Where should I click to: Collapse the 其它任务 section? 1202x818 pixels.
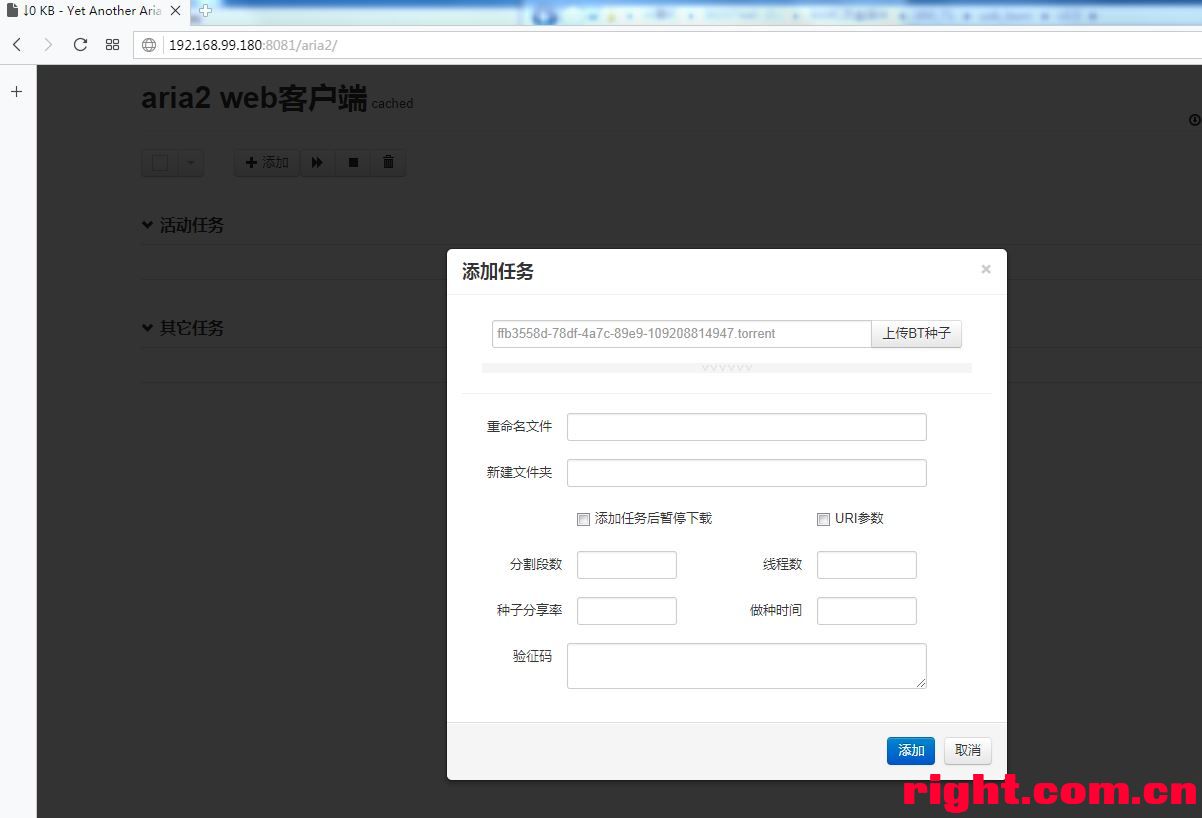pyautogui.click(x=183, y=328)
